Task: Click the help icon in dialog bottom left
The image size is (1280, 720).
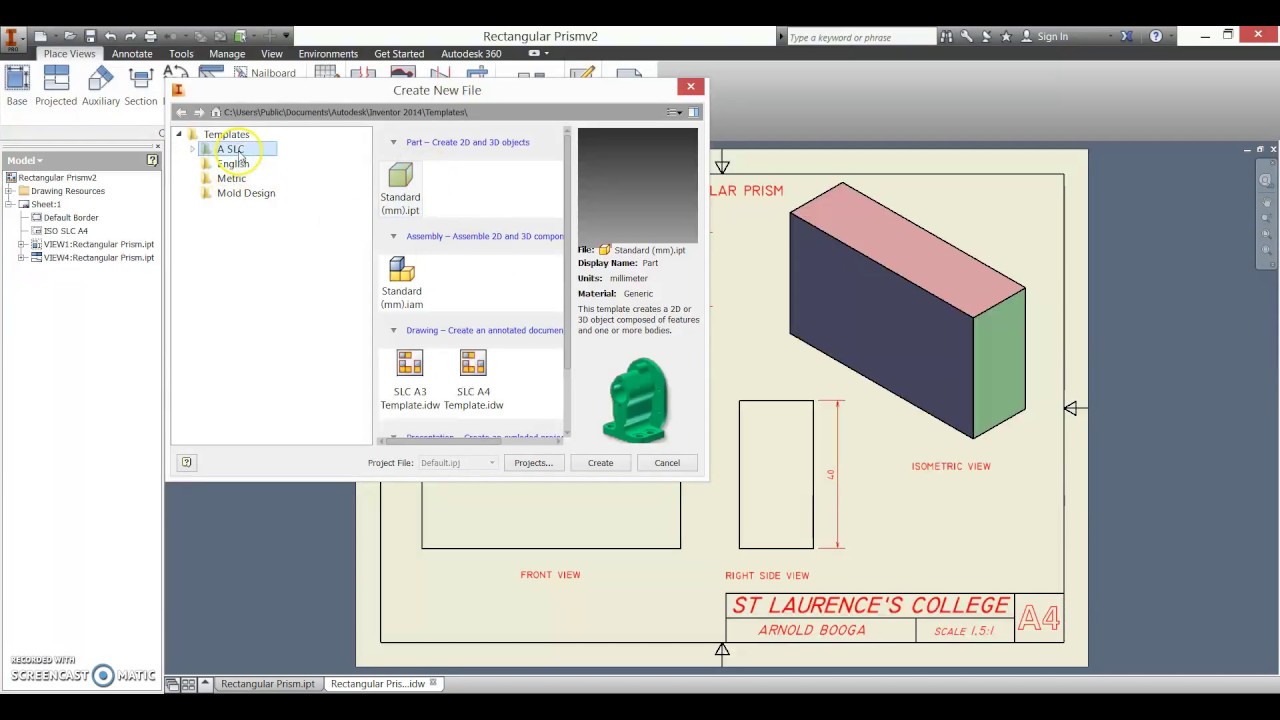Action: click(x=186, y=462)
